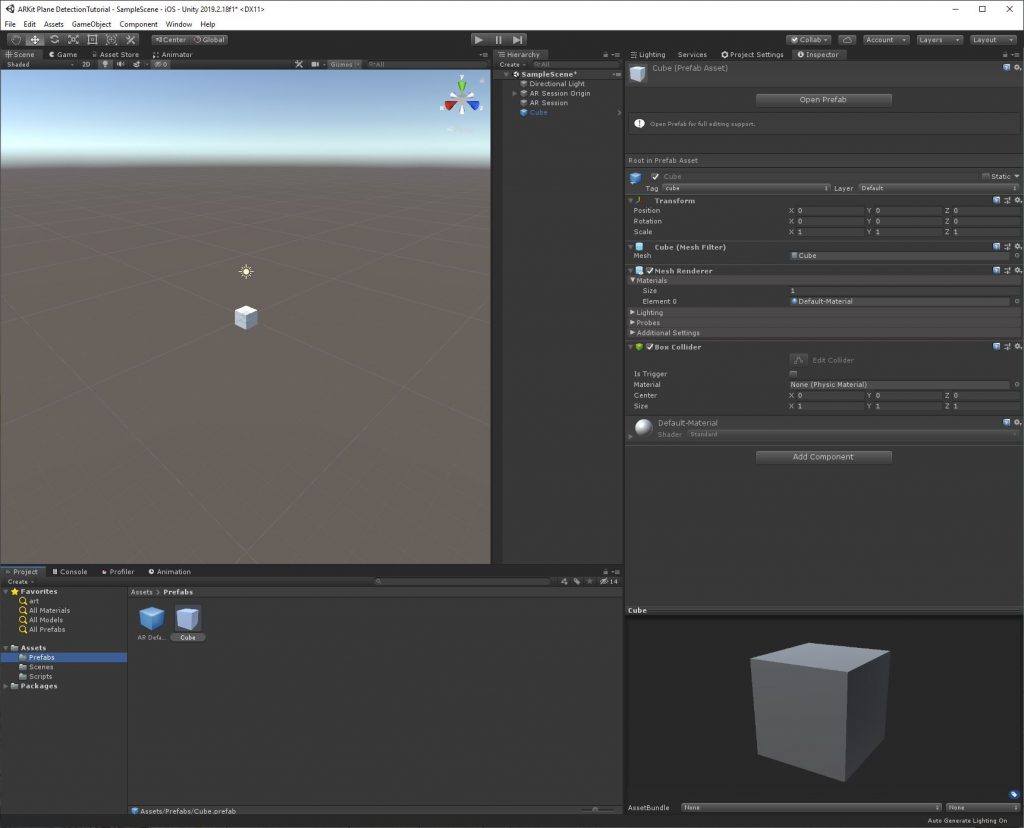Open the Window menu
Image resolution: width=1024 pixels, height=828 pixels.
(x=178, y=24)
